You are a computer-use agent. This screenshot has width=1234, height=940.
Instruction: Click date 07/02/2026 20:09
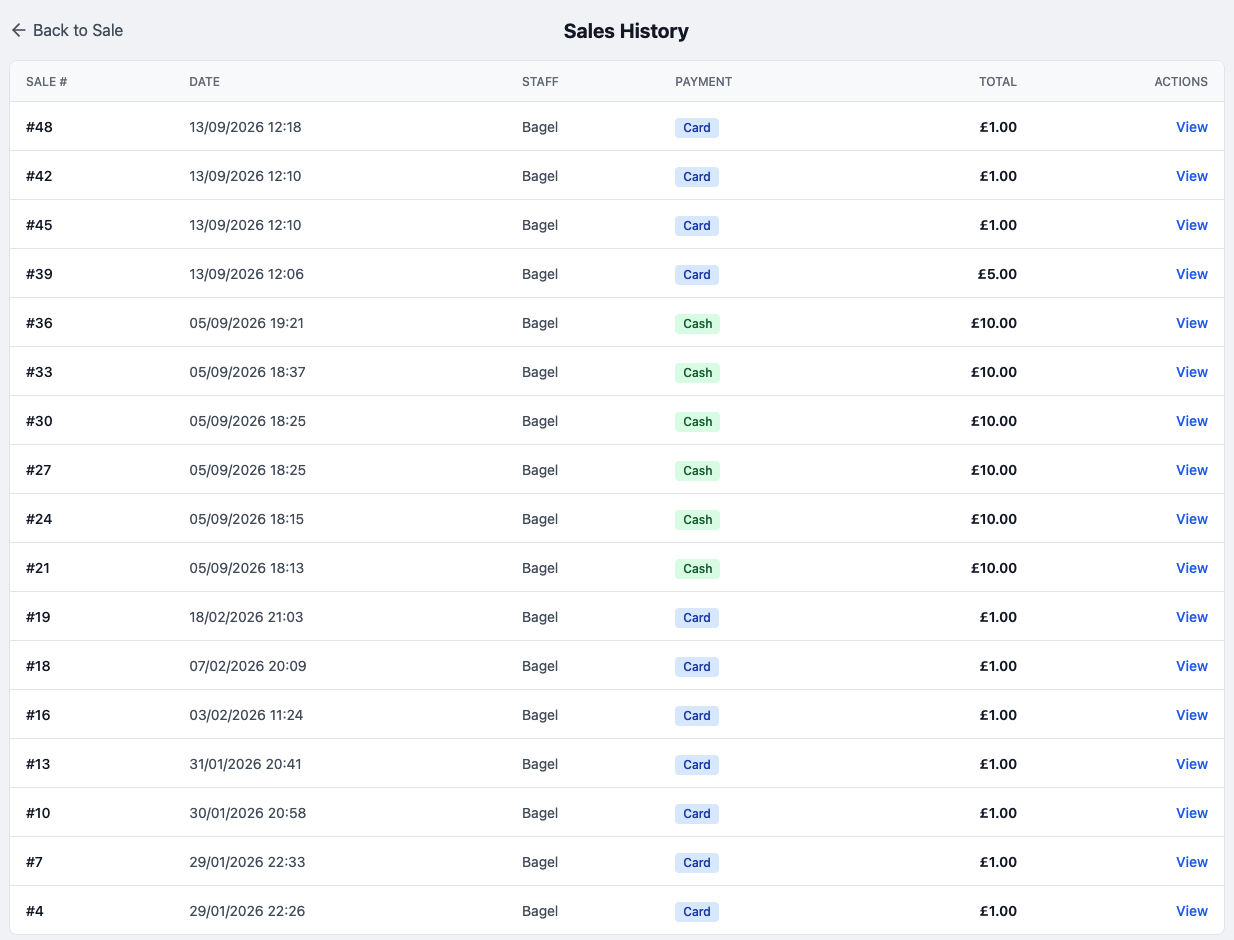248,666
